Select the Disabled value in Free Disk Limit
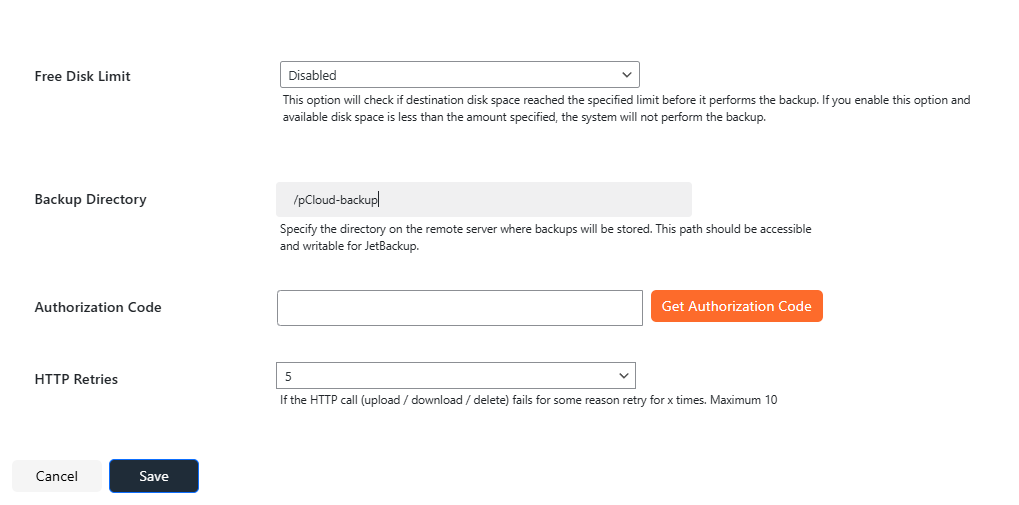This screenshot has height=505, width=1019. [x=313, y=75]
